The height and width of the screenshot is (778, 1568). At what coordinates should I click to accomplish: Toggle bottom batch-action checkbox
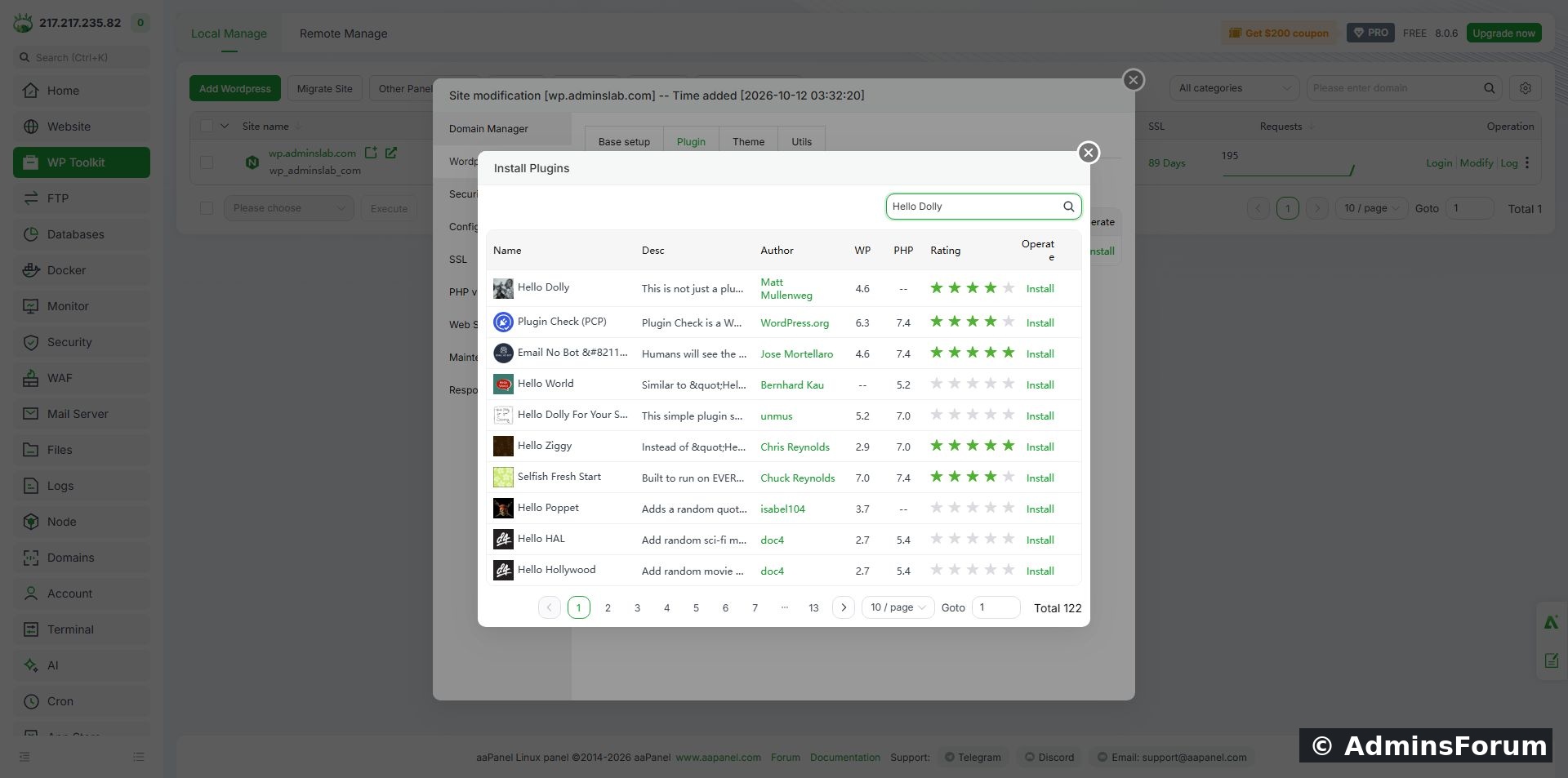207,208
